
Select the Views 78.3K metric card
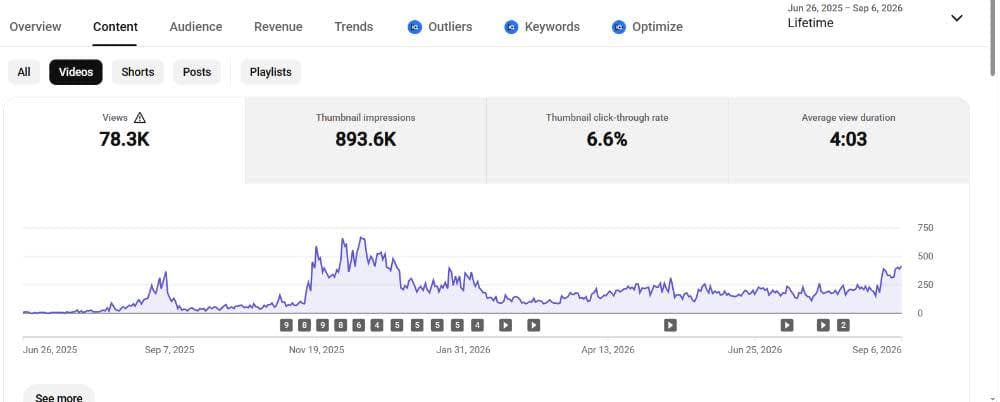pyautogui.click(x=124, y=140)
